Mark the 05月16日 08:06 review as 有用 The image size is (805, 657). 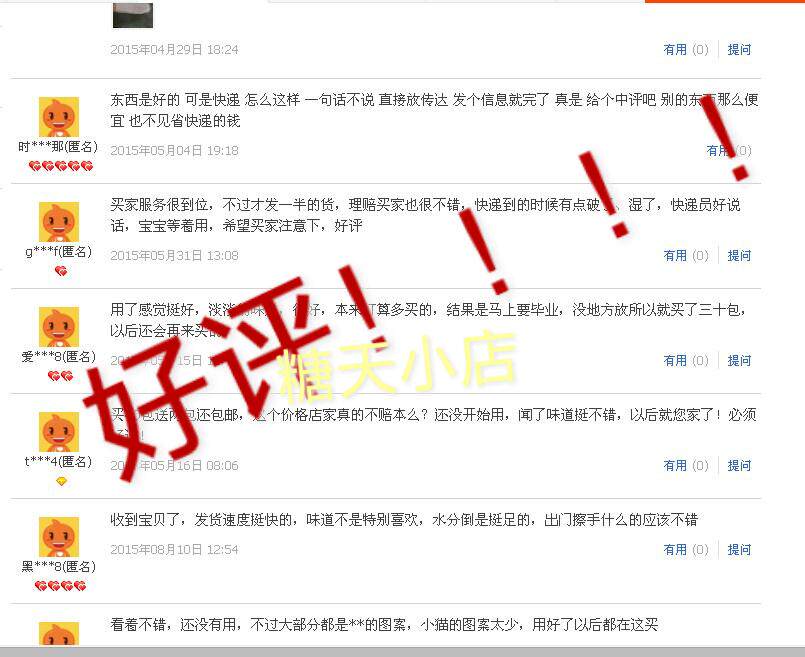click(x=685, y=465)
